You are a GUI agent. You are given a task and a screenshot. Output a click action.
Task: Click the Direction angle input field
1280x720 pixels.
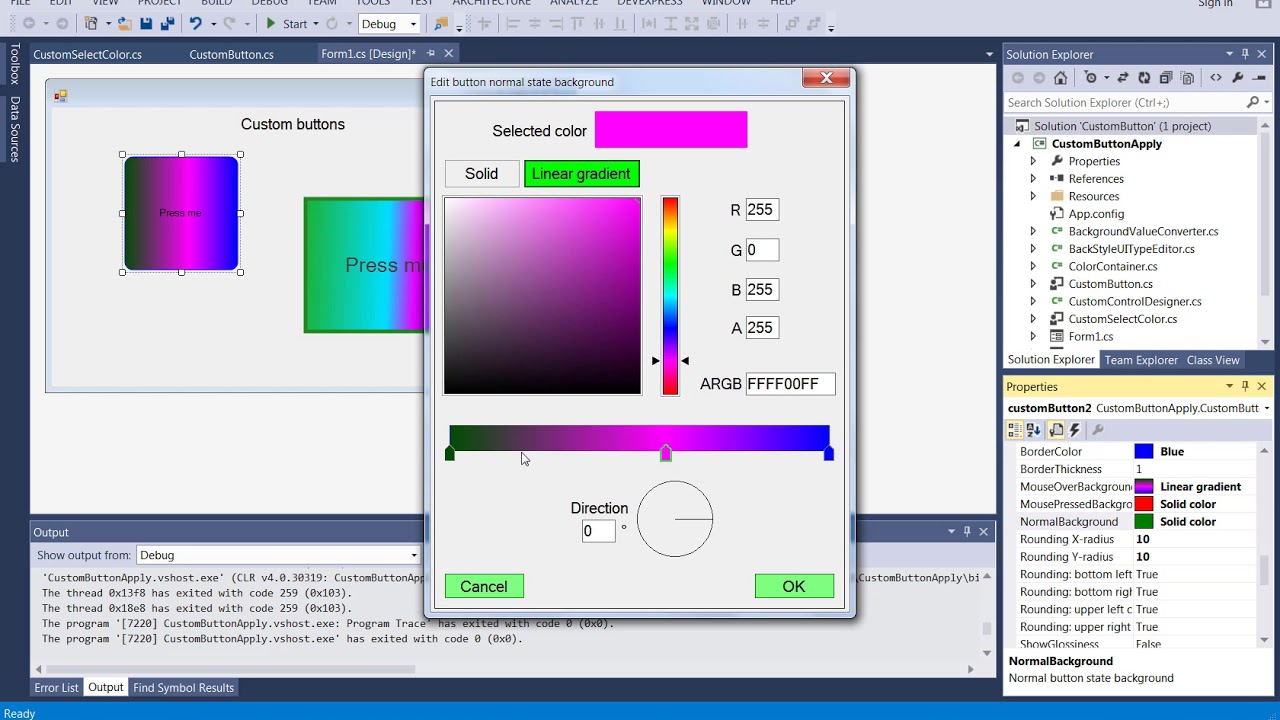tap(599, 532)
